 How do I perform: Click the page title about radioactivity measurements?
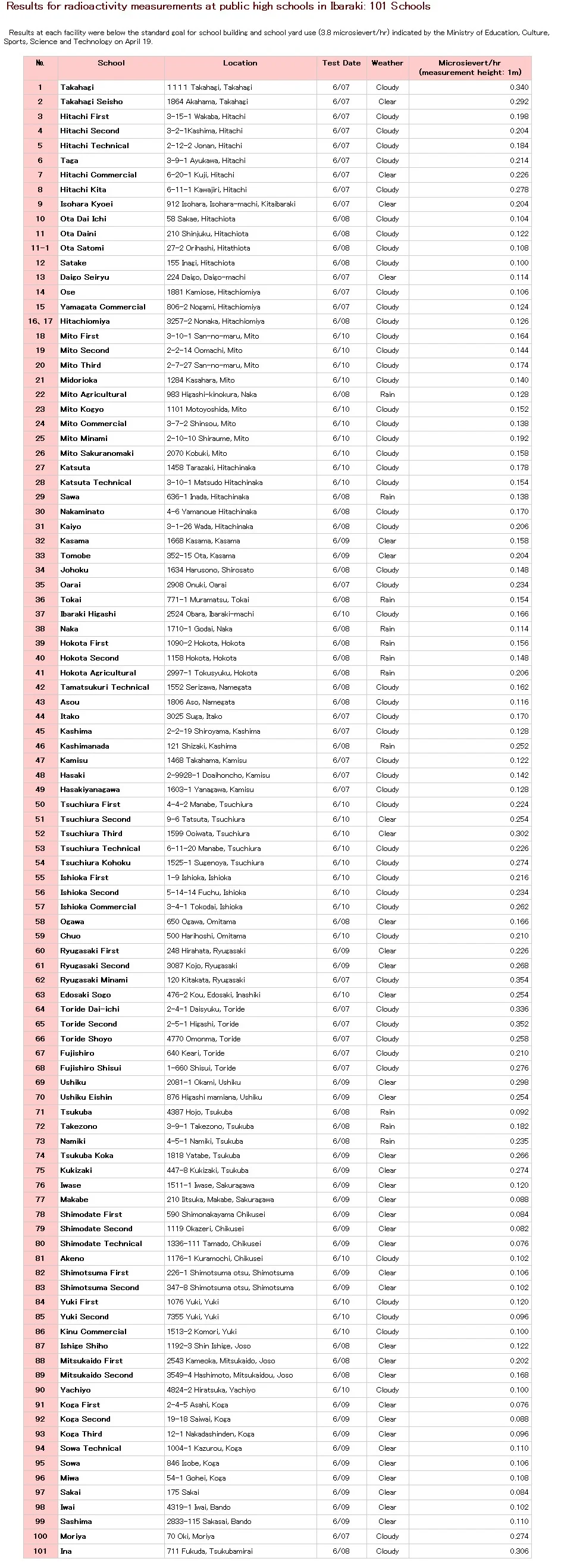[218, 7]
